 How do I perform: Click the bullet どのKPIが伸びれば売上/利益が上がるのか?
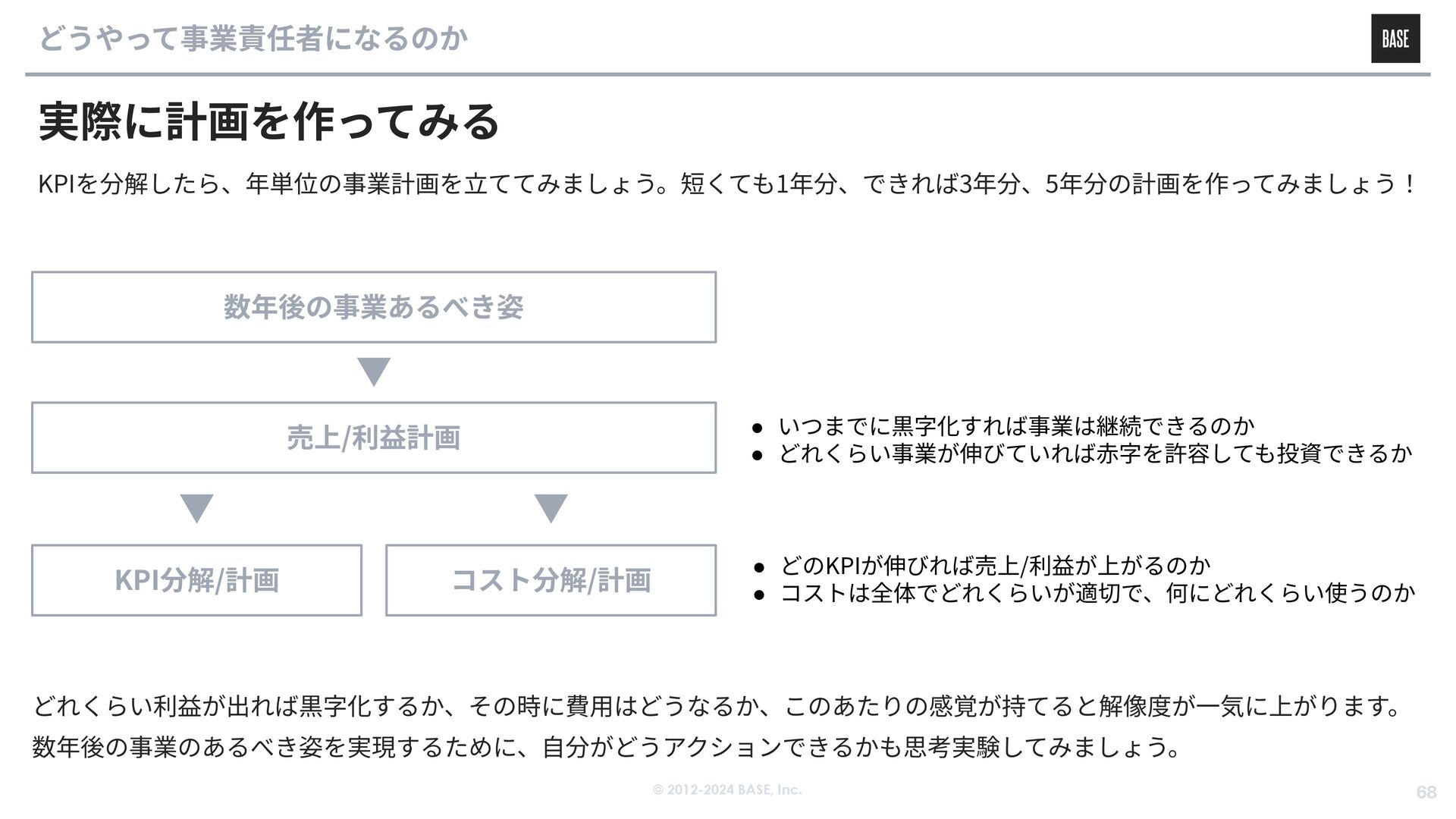pyautogui.click(x=995, y=565)
